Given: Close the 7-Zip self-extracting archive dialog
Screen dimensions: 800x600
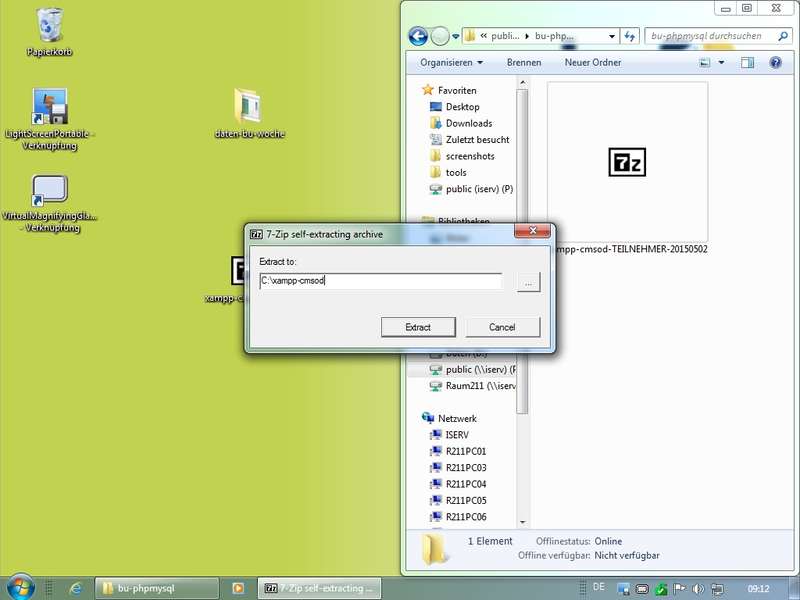Looking at the screenshot, I should (x=532, y=231).
